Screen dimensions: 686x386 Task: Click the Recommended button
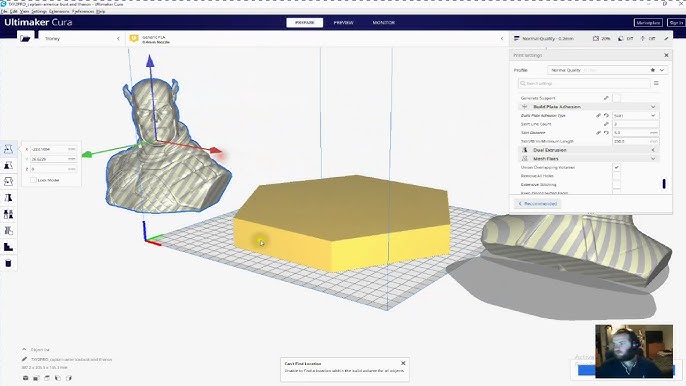[x=538, y=204]
